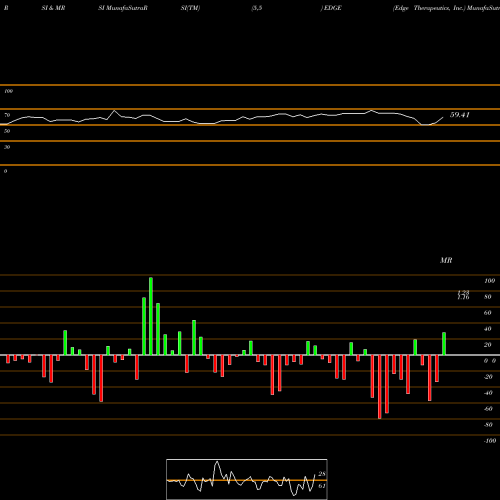This screenshot has width=500, height=500.
Task: Click the tallest green MR histogram bar
Action: (151, 316)
